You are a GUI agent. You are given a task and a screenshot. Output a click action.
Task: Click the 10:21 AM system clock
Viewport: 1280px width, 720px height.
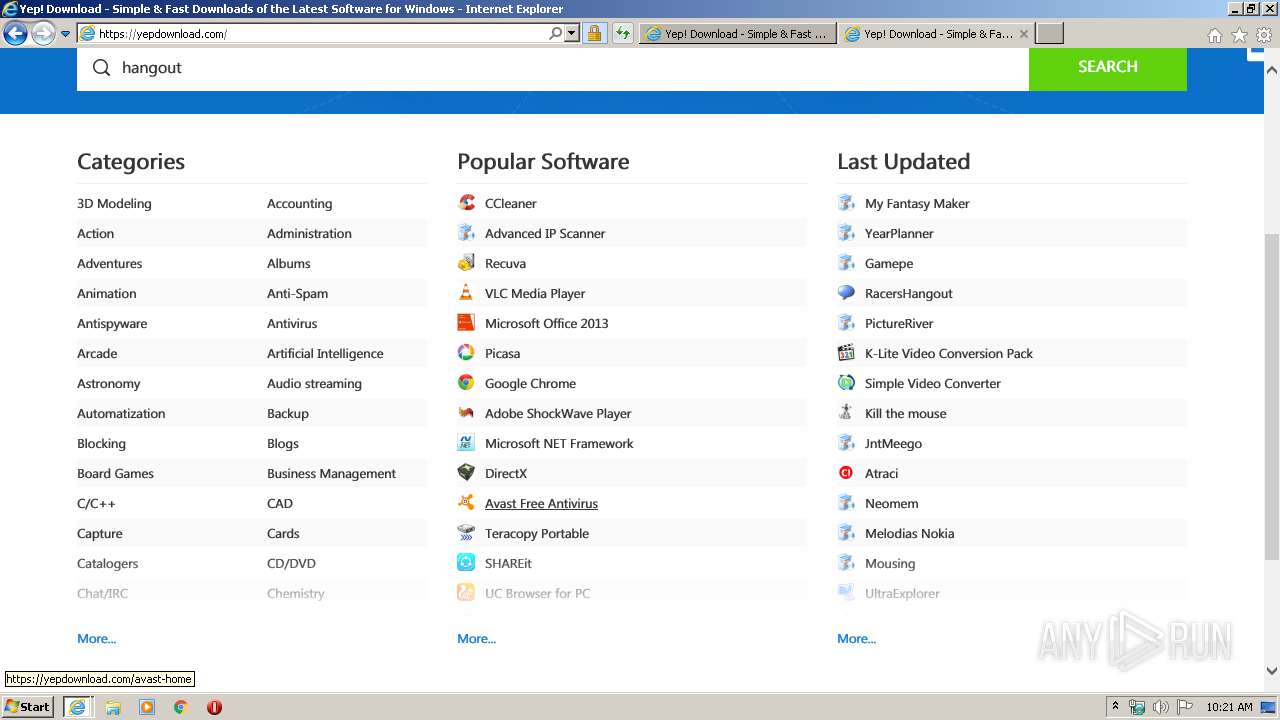coord(1229,707)
